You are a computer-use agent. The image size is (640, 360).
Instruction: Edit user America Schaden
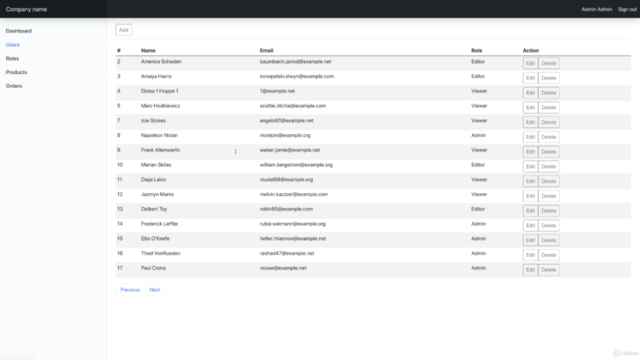click(x=530, y=63)
